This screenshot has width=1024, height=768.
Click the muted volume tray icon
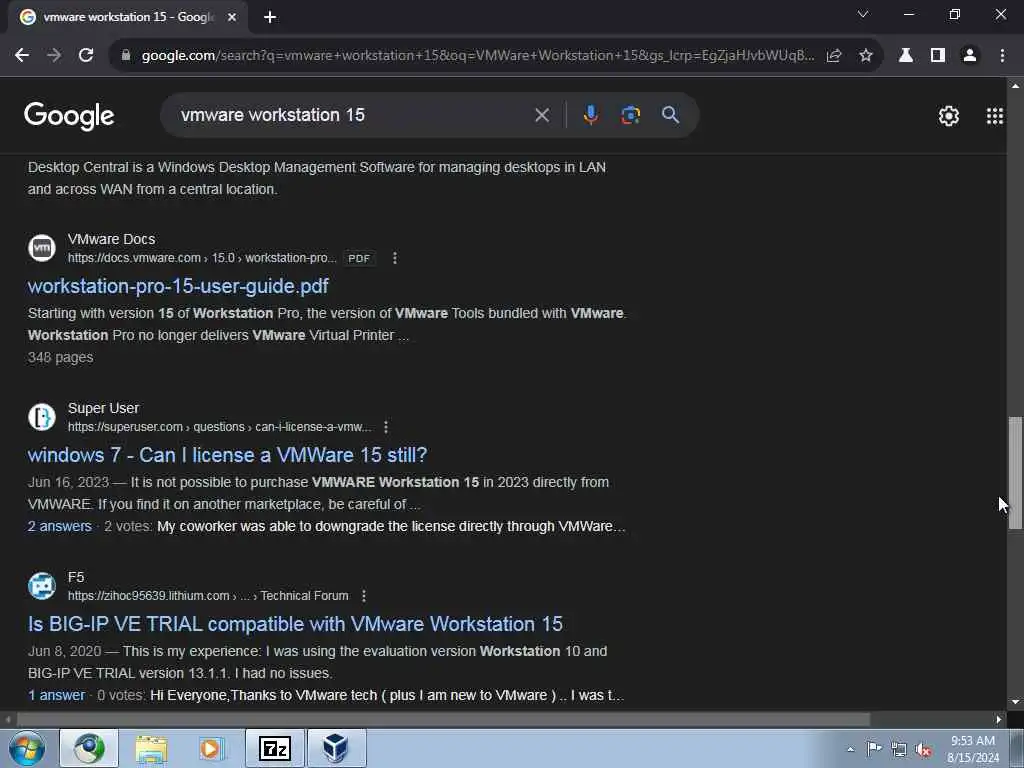tap(923, 750)
